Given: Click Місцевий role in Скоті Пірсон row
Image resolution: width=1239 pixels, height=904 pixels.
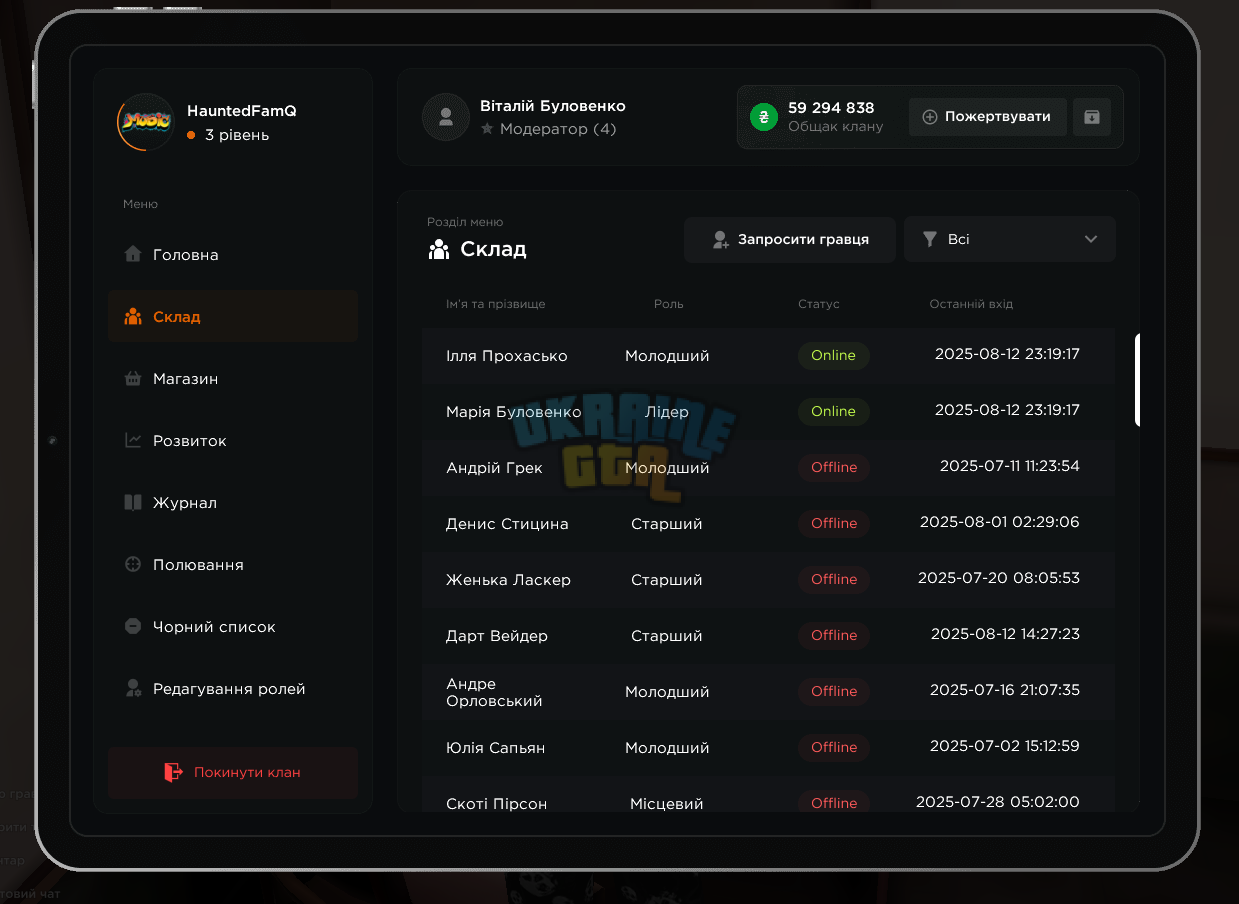Looking at the screenshot, I should click(x=667, y=803).
